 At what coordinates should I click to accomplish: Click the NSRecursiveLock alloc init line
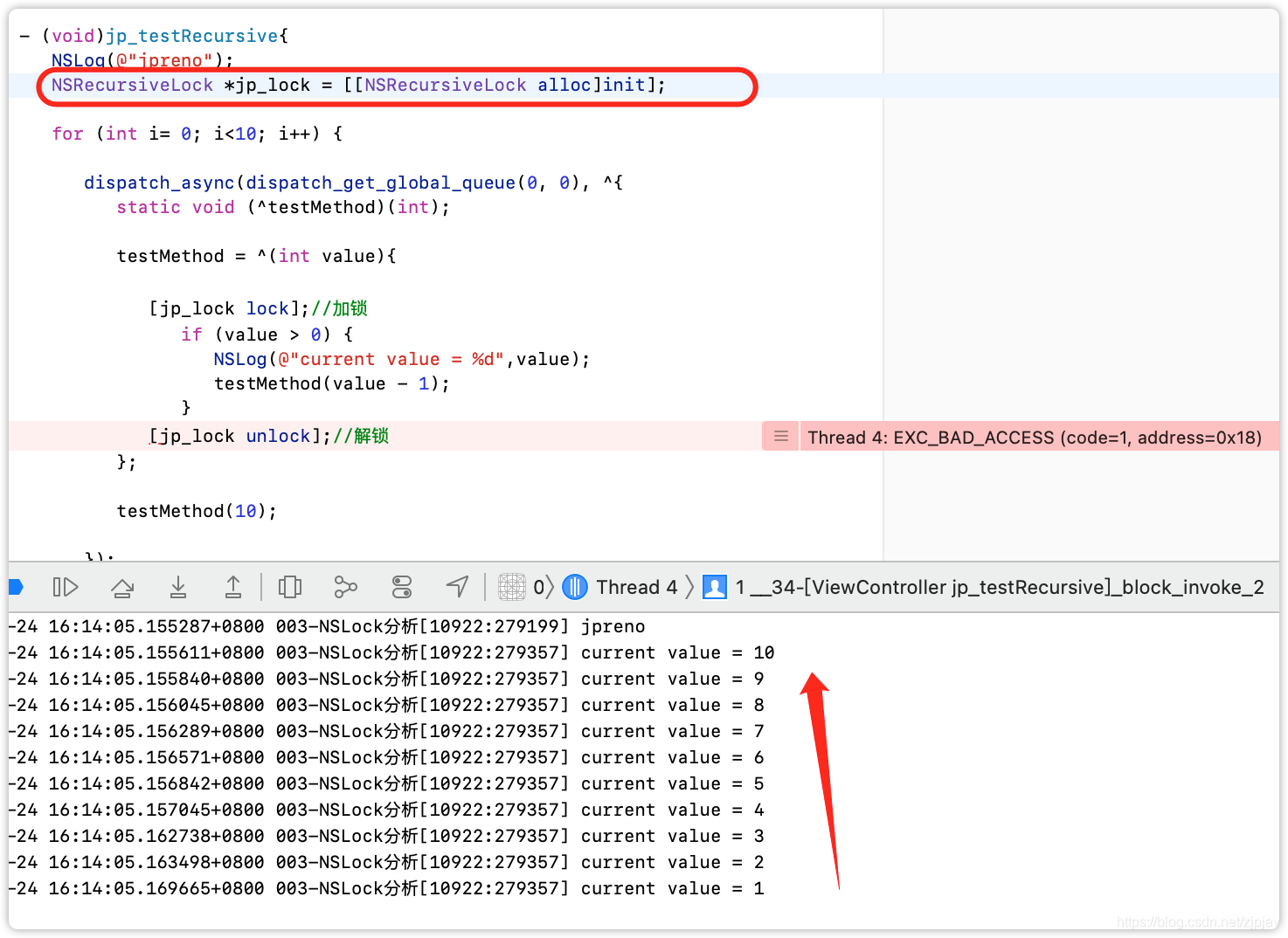pos(358,85)
